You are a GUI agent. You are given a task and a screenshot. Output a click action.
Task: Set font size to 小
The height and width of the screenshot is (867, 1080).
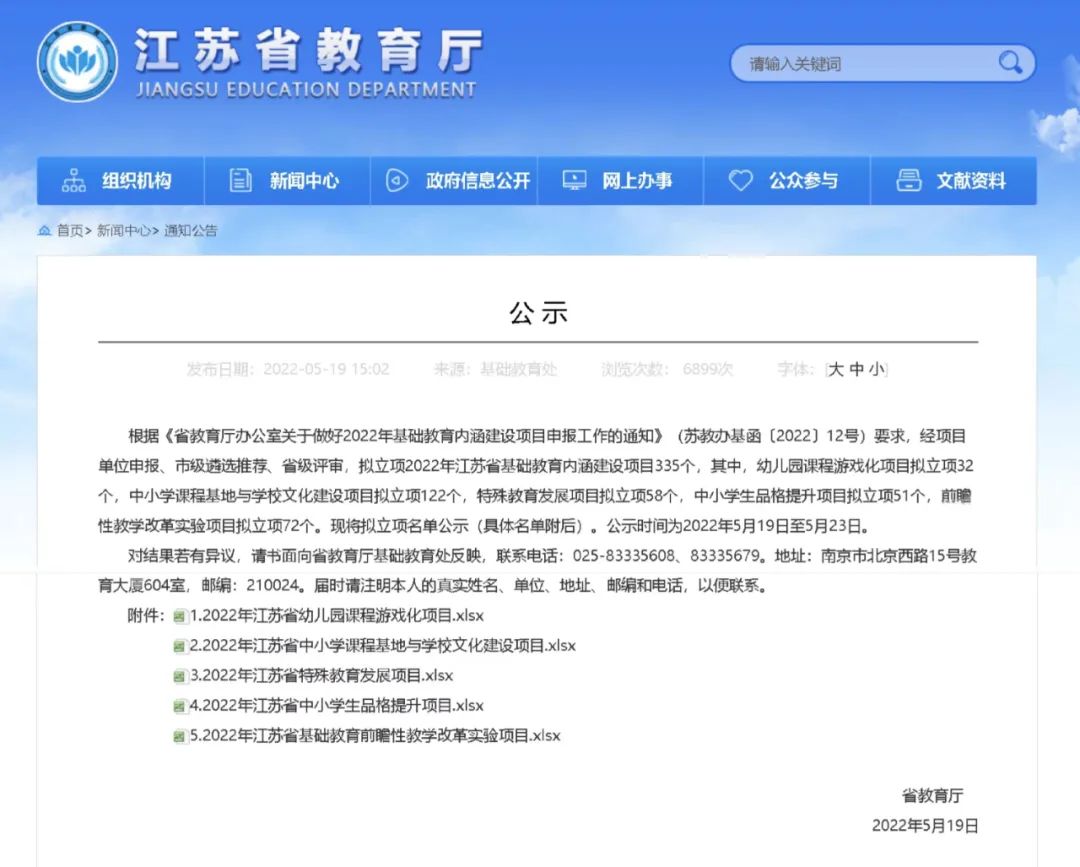tap(876, 370)
